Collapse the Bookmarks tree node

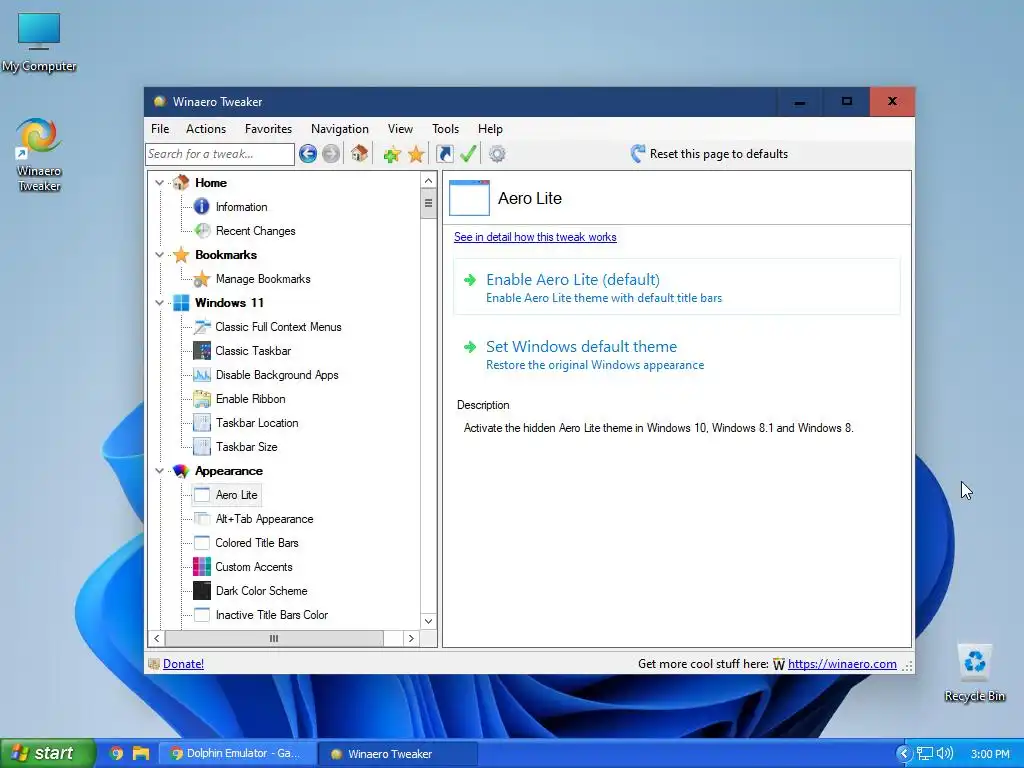[x=159, y=255]
